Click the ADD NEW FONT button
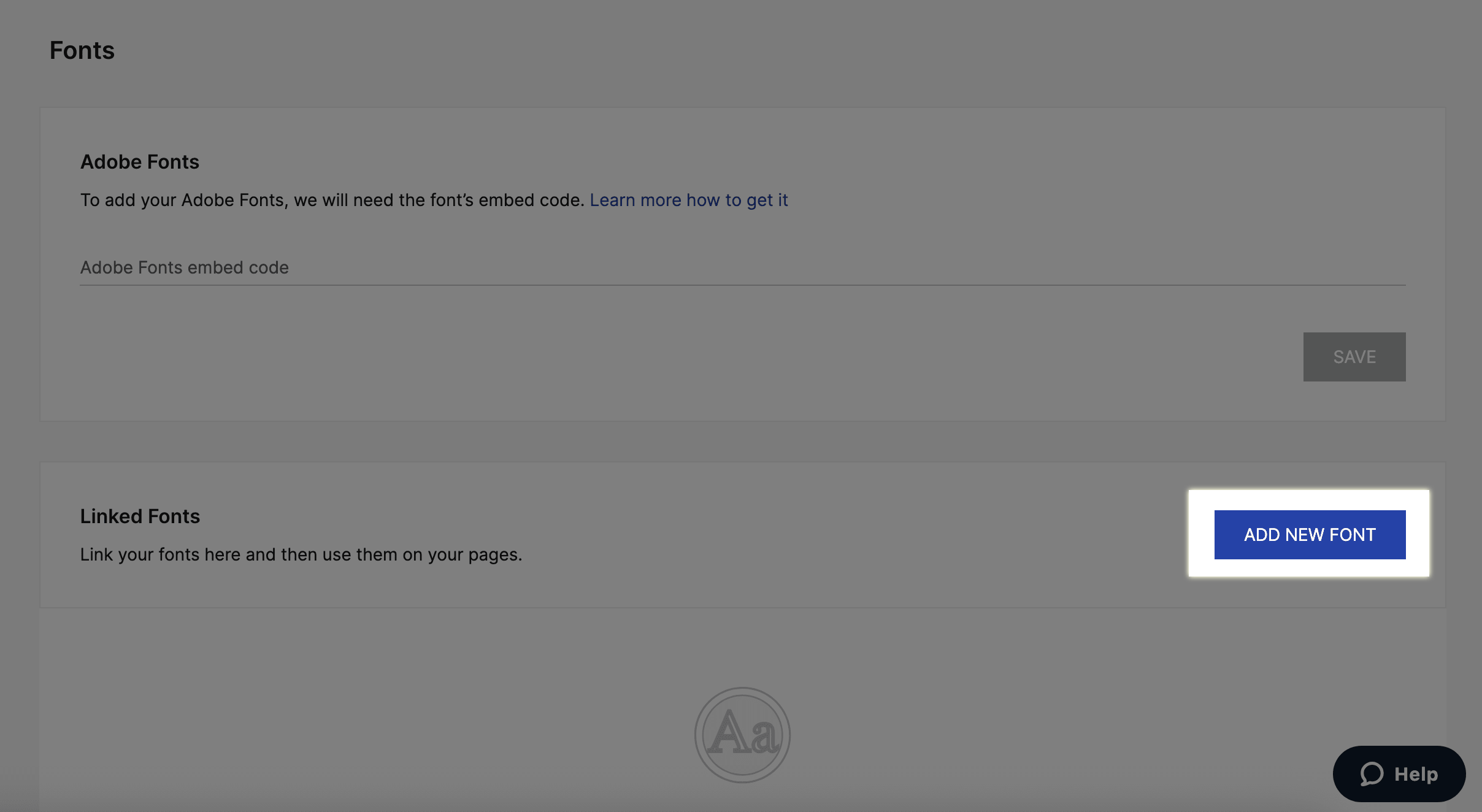This screenshot has width=1482, height=812. [x=1310, y=534]
